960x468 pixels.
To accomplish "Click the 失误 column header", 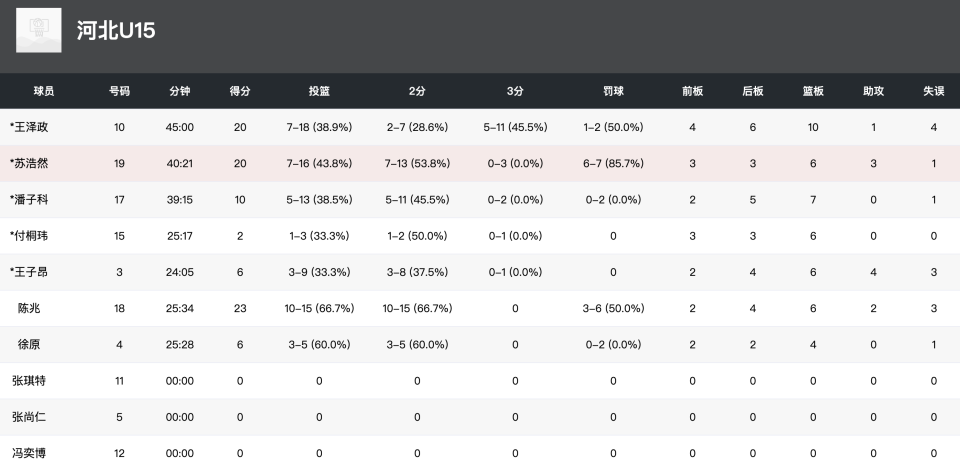I will [934, 91].
